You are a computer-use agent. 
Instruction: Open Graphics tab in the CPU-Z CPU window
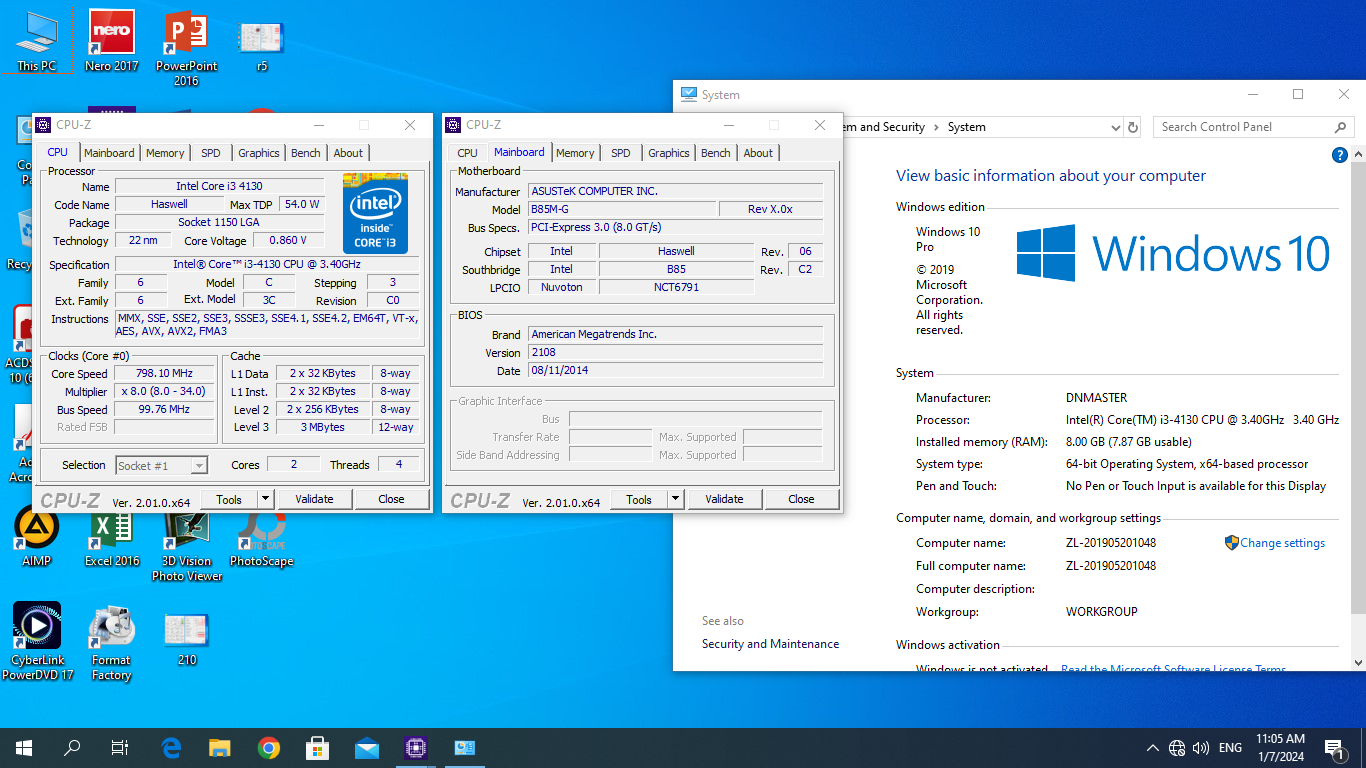(x=258, y=153)
